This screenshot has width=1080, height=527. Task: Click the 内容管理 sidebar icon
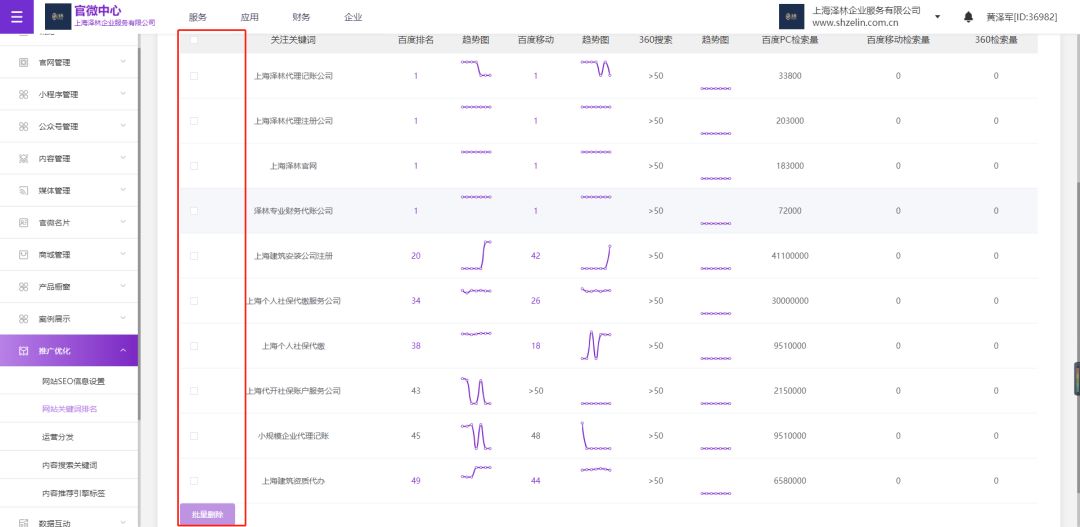point(24,159)
